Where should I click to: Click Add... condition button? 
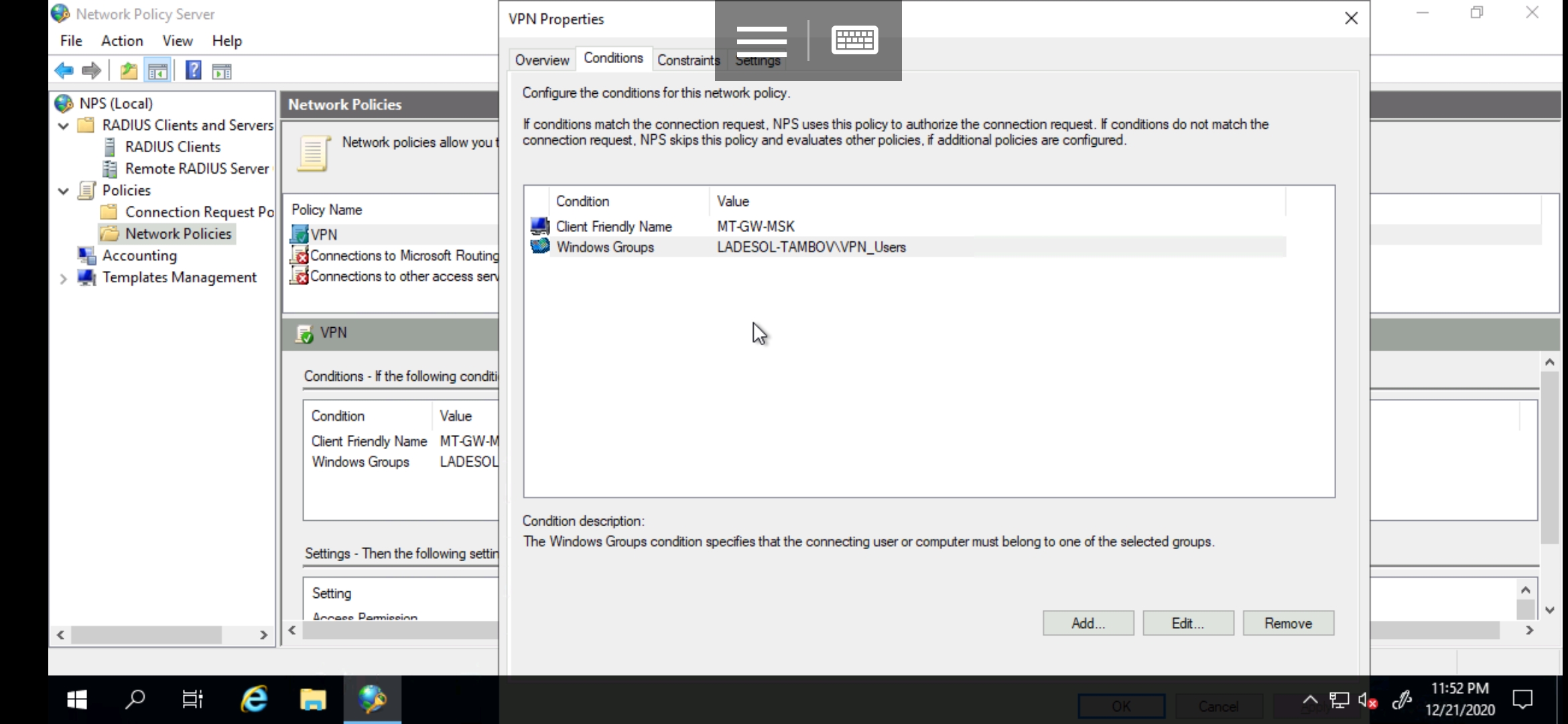point(1088,623)
